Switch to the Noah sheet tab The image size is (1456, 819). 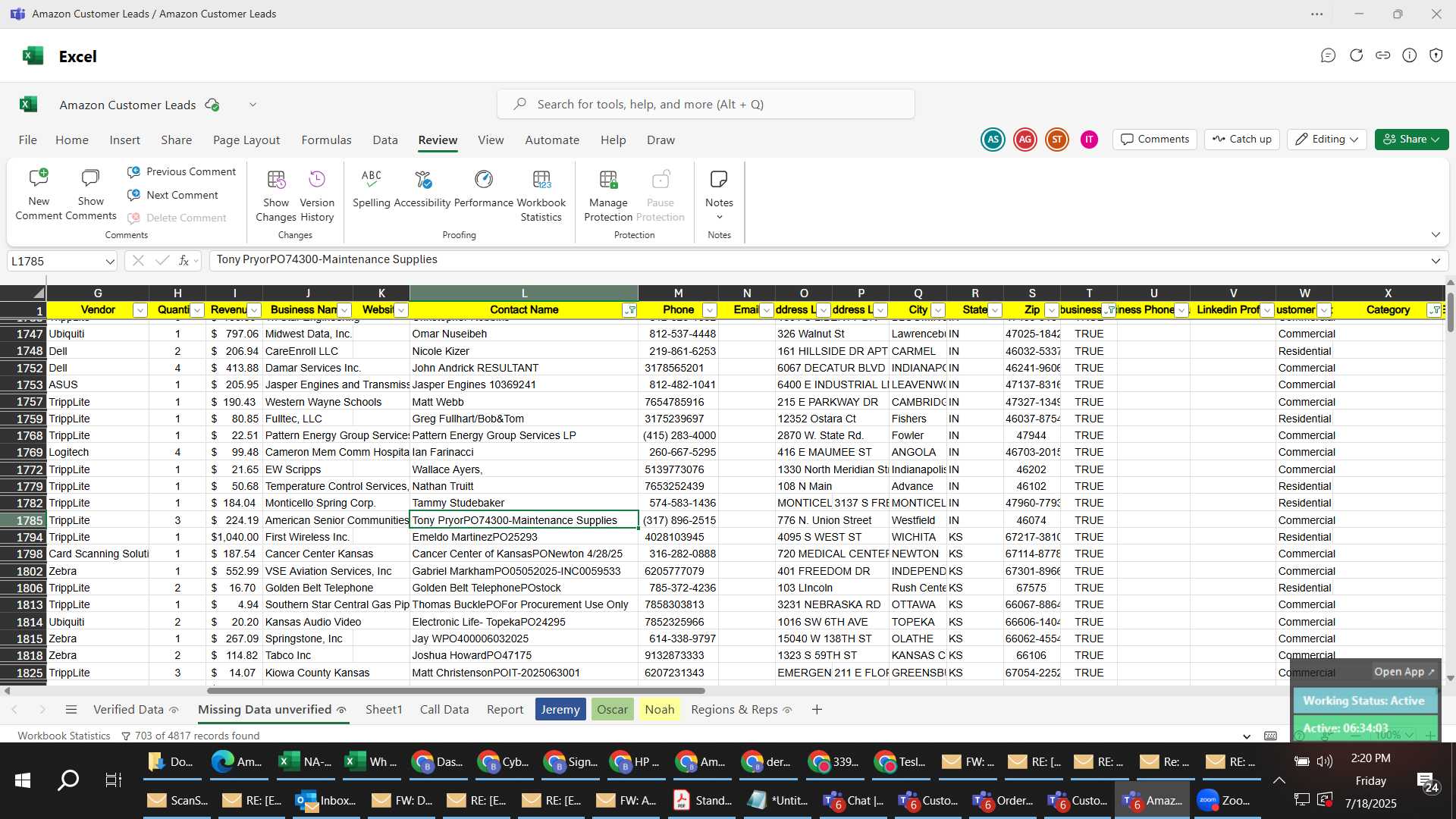pos(659,710)
